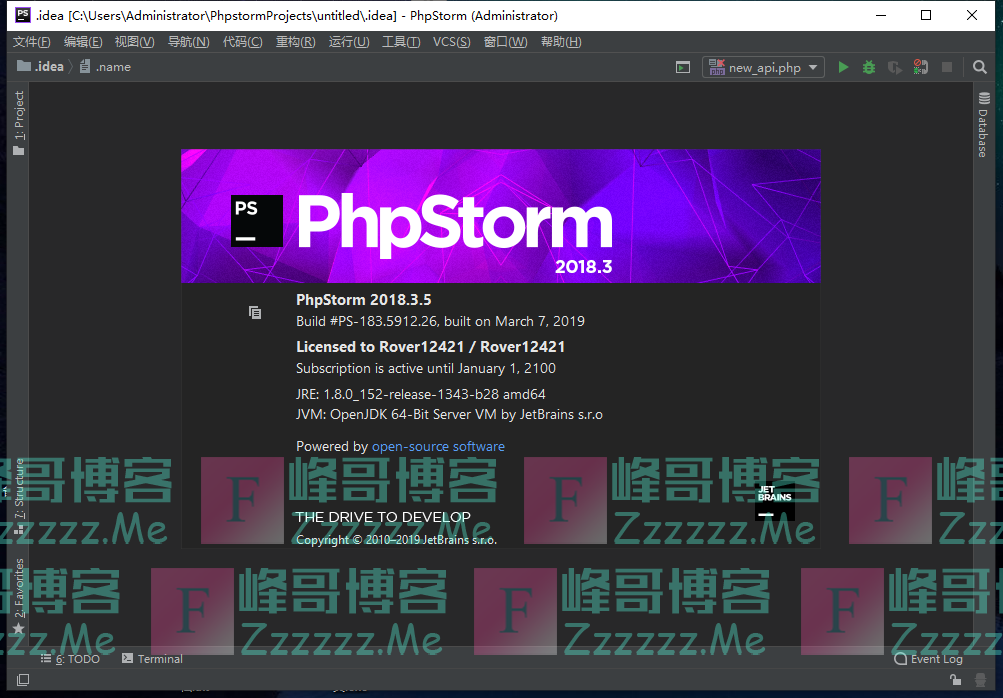Image resolution: width=1003 pixels, height=698 pixels.
Task: Minimize the PhpStorm window
Action: click(881, 15)
